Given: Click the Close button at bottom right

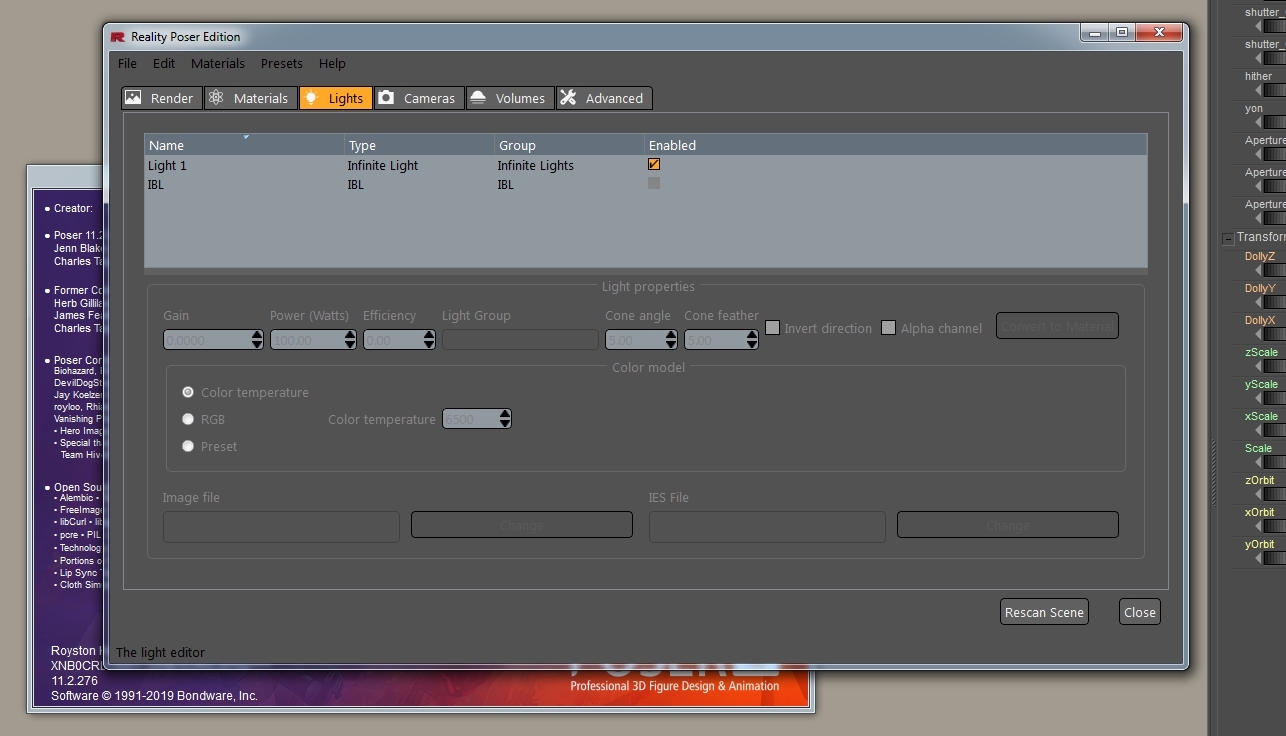Looking at the screenshot, I should point(1140,612).
